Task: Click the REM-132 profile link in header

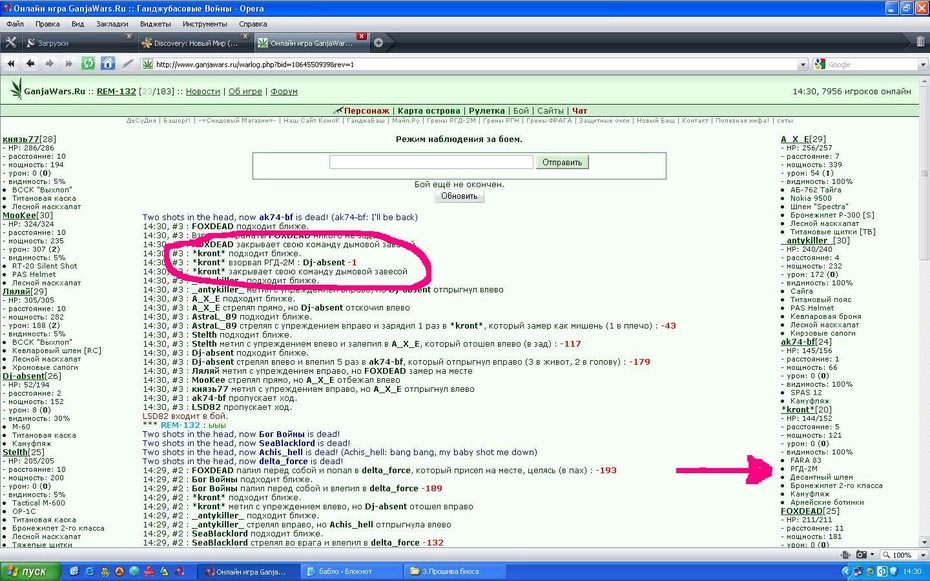Action: pos(116,91)
